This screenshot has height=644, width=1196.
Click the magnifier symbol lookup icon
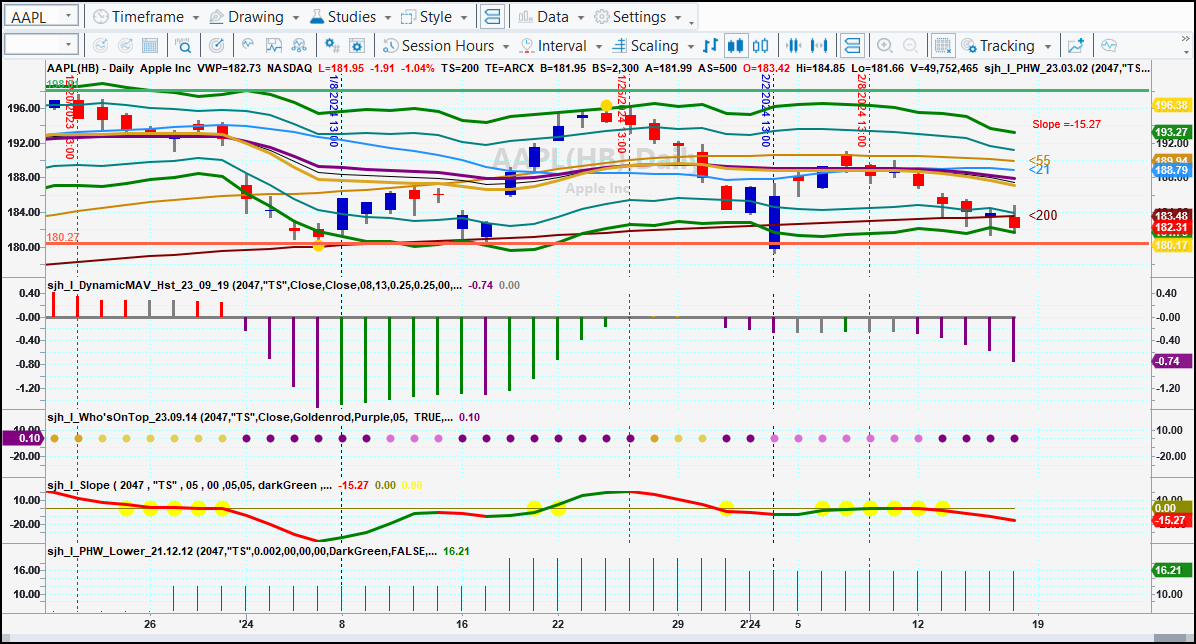tap(183, 46)
